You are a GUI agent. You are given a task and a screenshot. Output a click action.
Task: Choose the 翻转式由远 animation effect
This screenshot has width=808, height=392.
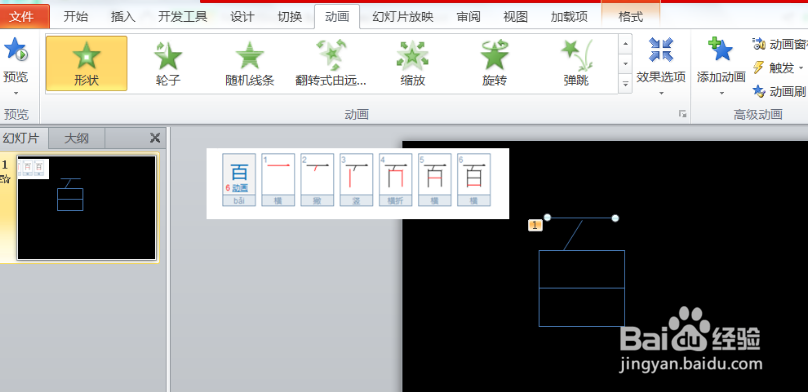(x=331, y=63)
